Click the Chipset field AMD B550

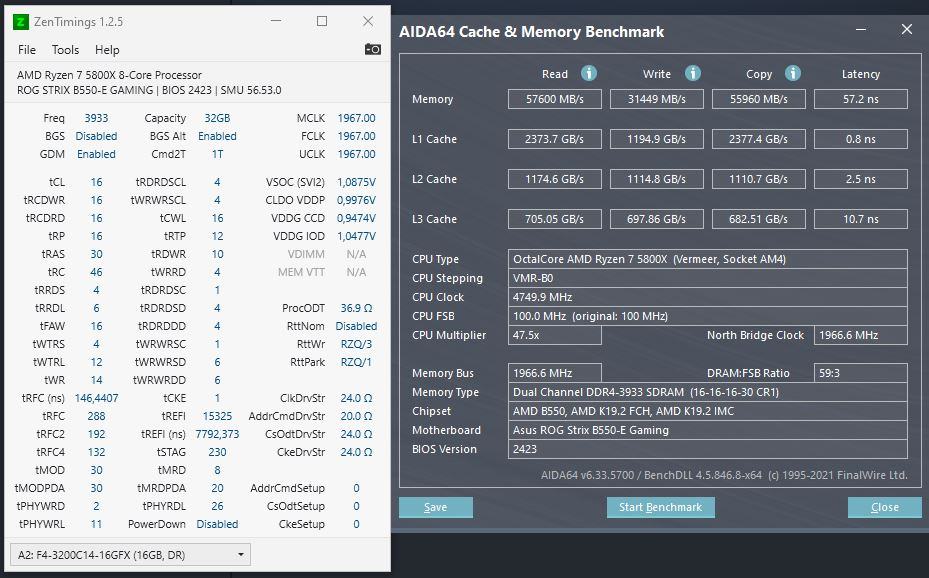(707, 411)
